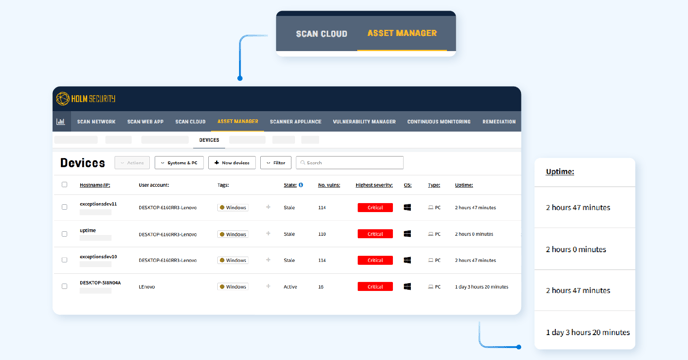688x360 pixels.
Task: Click the Critical badge for DESKTOP-5I8N04A
Action: pos(375,287)
